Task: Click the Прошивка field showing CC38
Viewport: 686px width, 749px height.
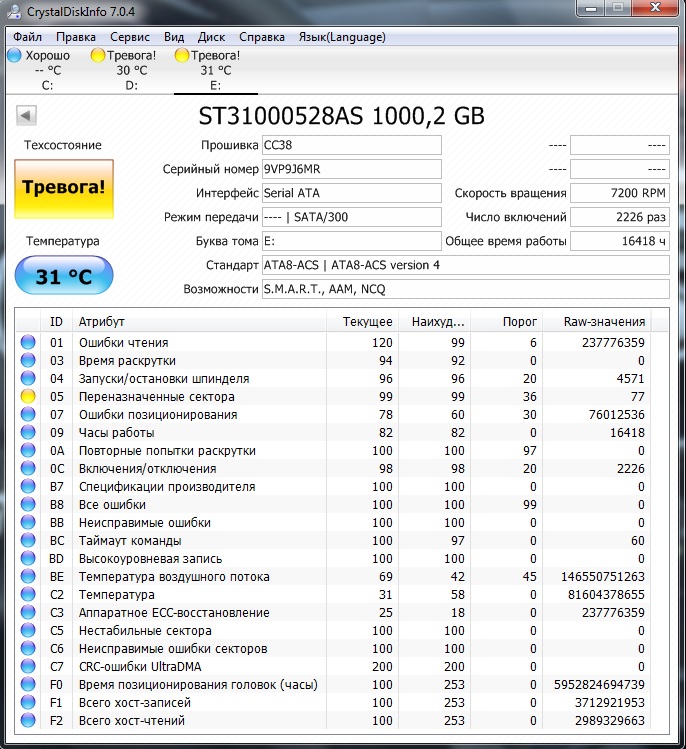Action: pyautogui.click(x=352, y=145)
